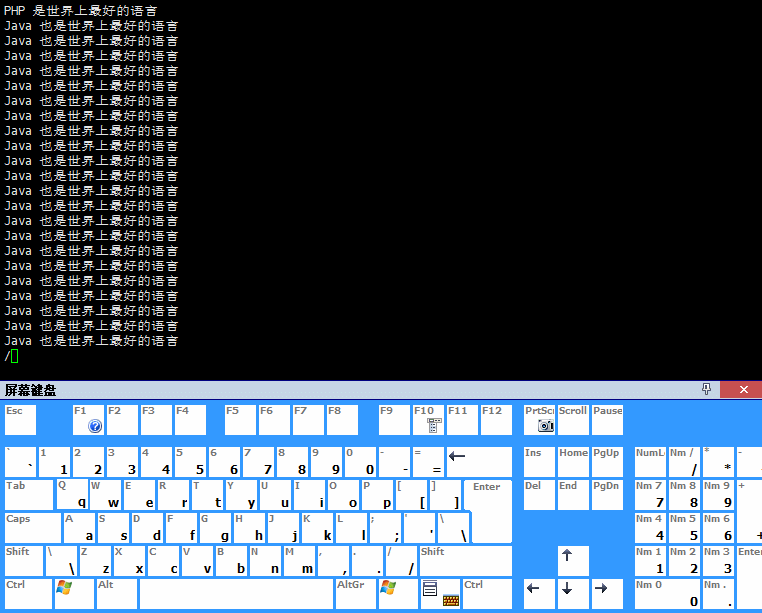762x613 pixels.
Task: Click the Z letter key
Action: point(95,560)
